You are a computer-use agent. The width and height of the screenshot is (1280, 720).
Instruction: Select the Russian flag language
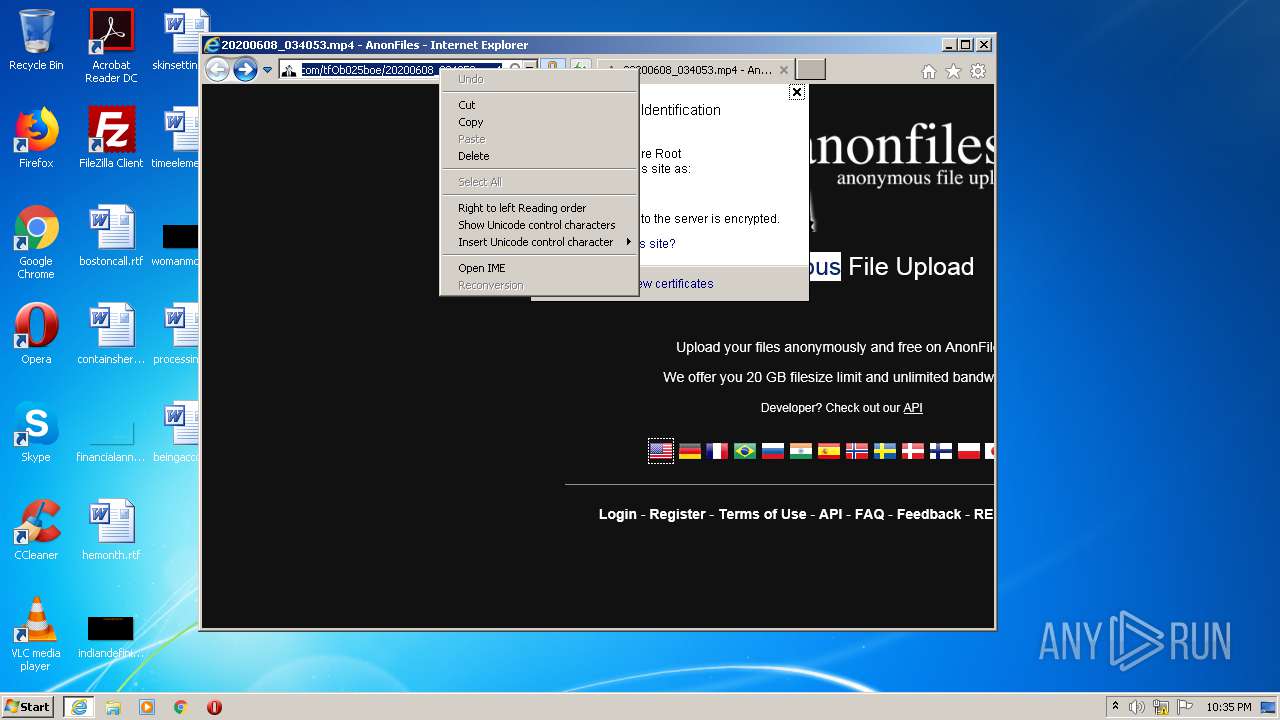tap(773, 452)
